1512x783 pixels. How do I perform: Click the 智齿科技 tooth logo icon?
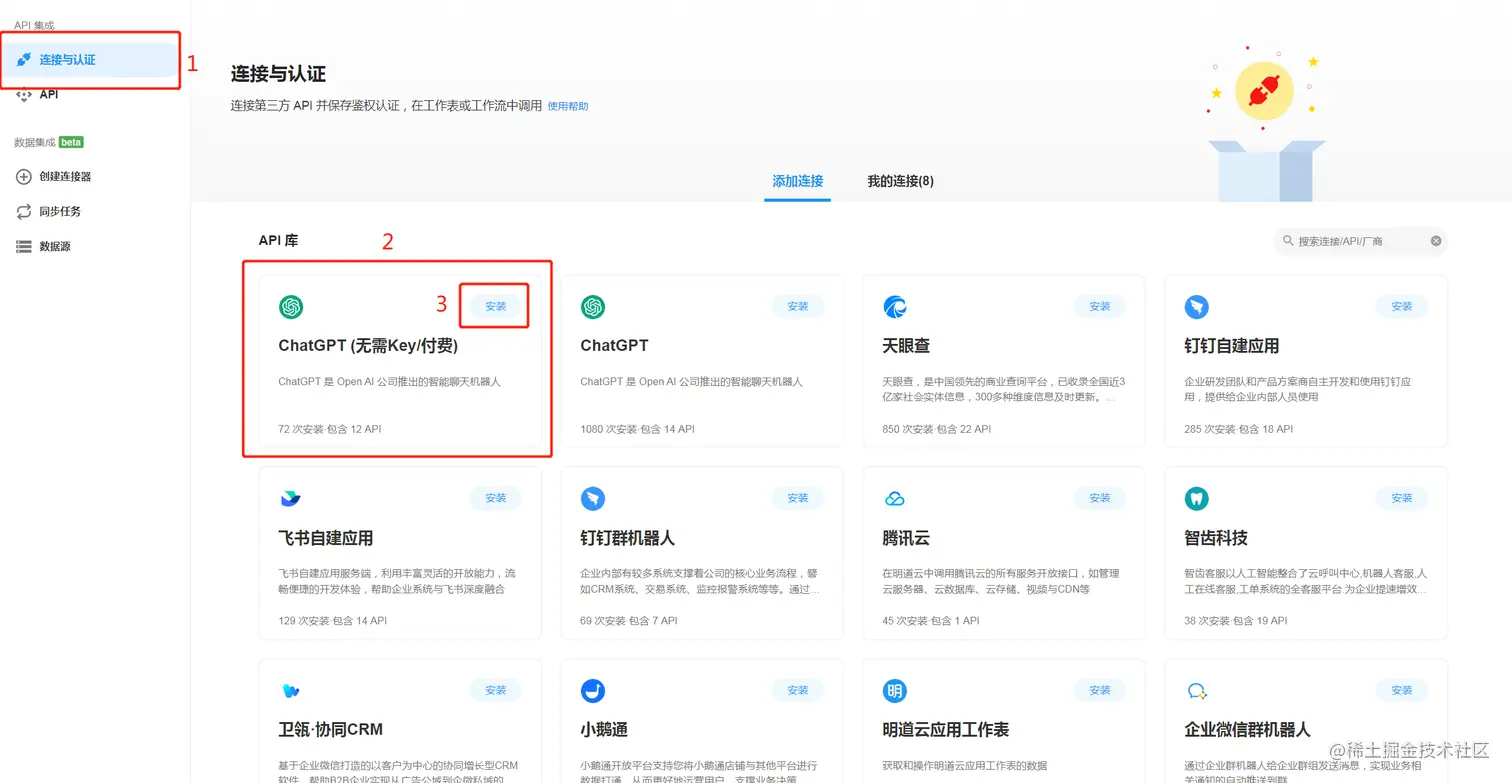click(x=1196, y=498)
